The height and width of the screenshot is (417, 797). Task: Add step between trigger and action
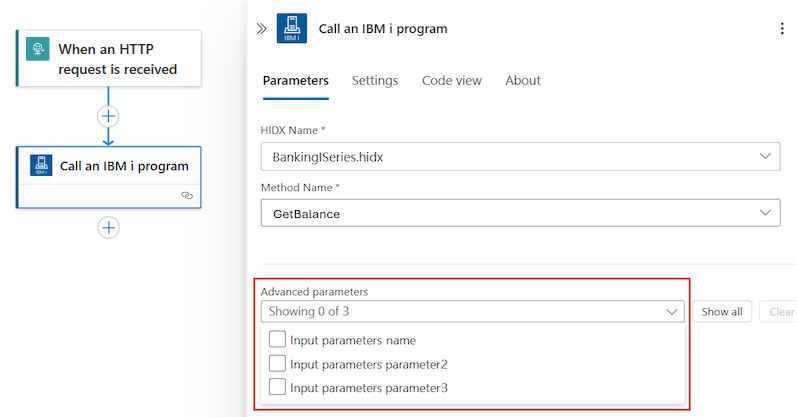tap(108, 116)
